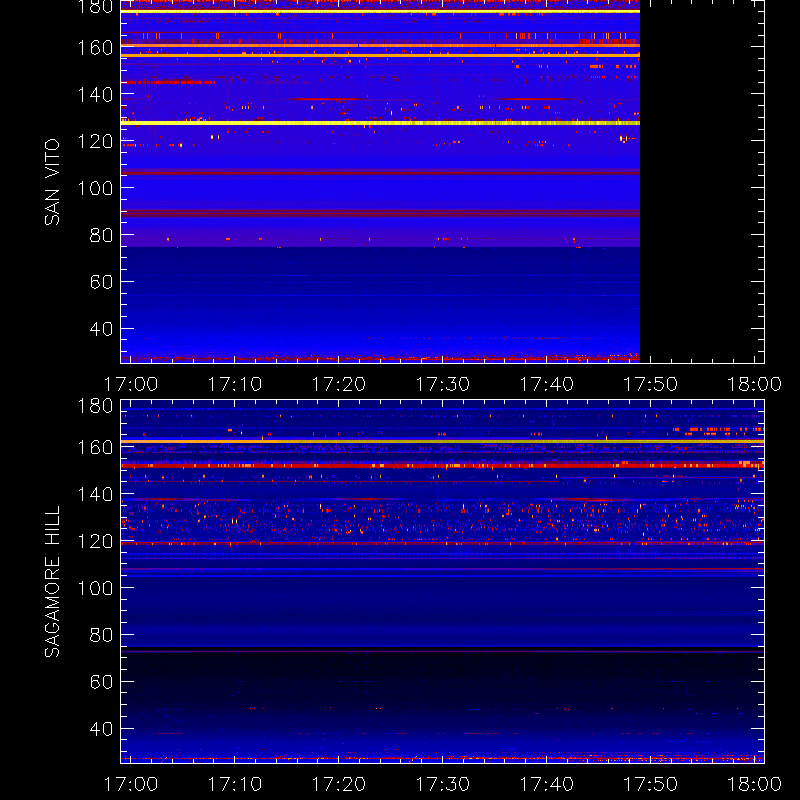This screenshot has height=800, width=800.
Task: Select the 160 tick label on the San Vito plot
Action: coord(95,48)
